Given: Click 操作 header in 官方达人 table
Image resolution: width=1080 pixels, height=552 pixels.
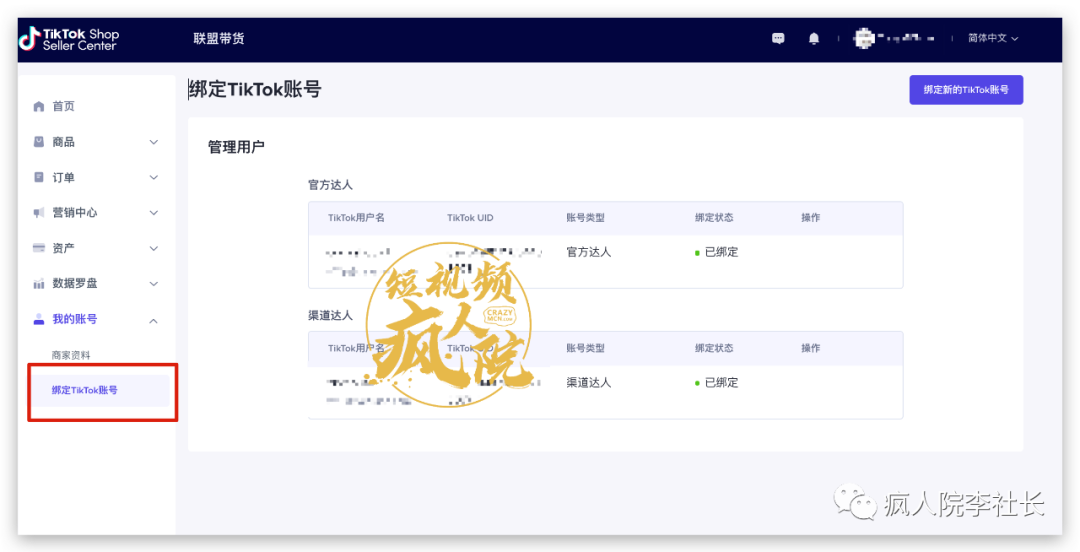Looking at the screenshot, I should click(811, 218).
